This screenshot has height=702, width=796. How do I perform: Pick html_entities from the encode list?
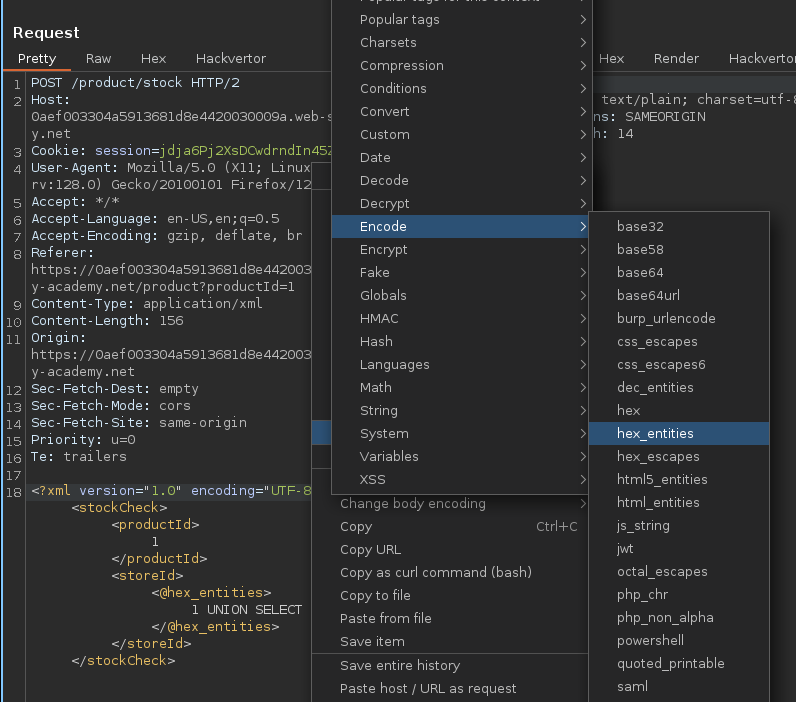tap(658, 502)
